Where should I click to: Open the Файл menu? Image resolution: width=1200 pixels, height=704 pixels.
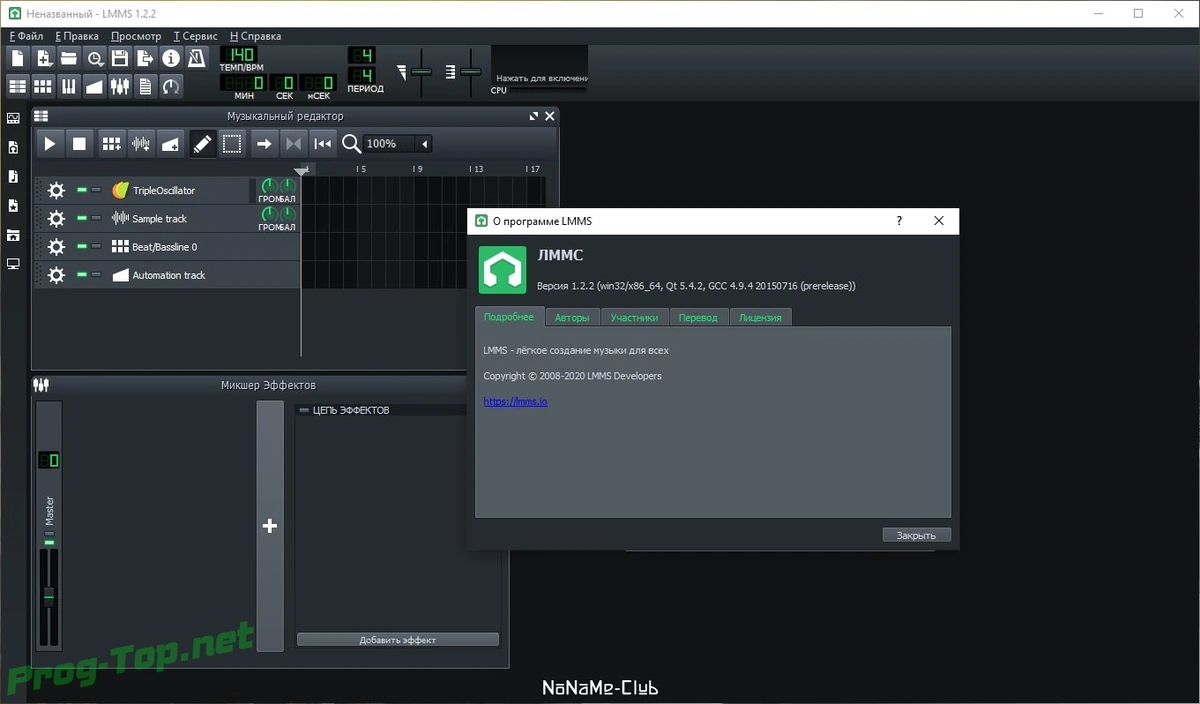(x=25, y=36)
